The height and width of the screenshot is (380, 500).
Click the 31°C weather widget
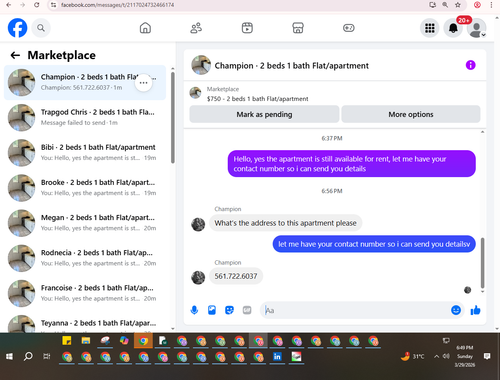click(x=413, y=356)
